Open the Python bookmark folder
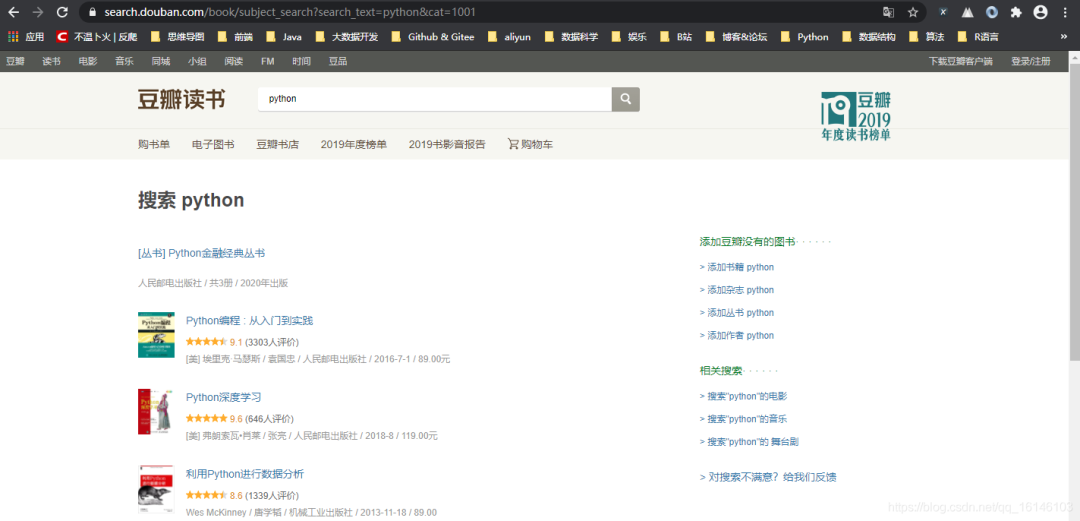1080x521 pixels. tap(804, 37)
